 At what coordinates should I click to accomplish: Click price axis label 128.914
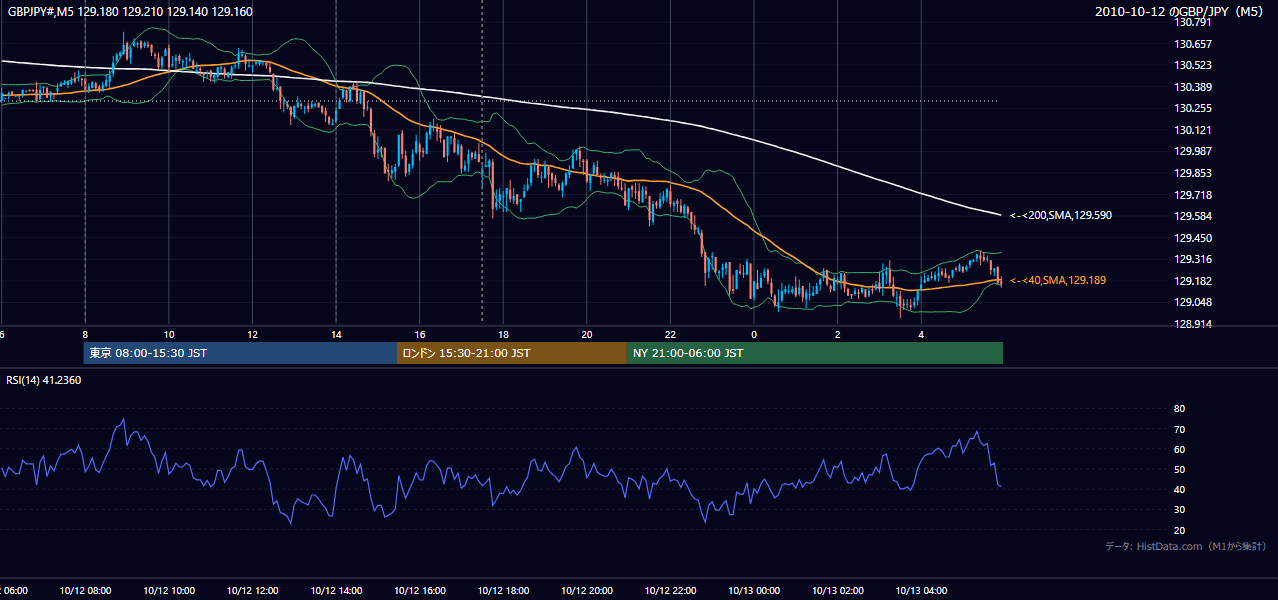click(x=1192, y=324)
